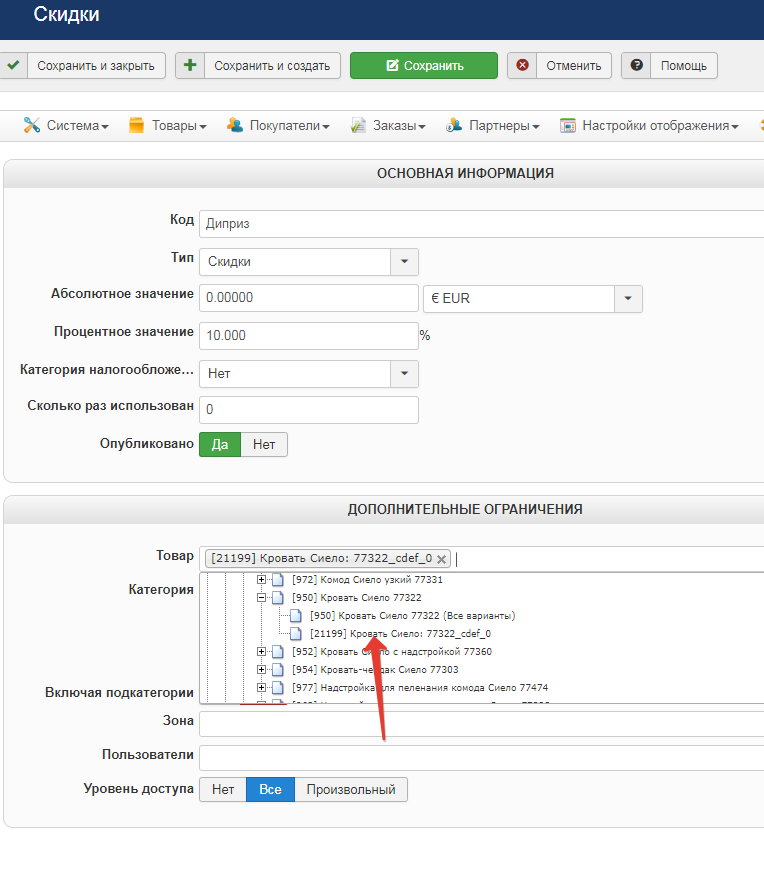Click document icon of [950] Кровать Сиело 77322
Screen dimensions: 764x895
tap(278, 598)
